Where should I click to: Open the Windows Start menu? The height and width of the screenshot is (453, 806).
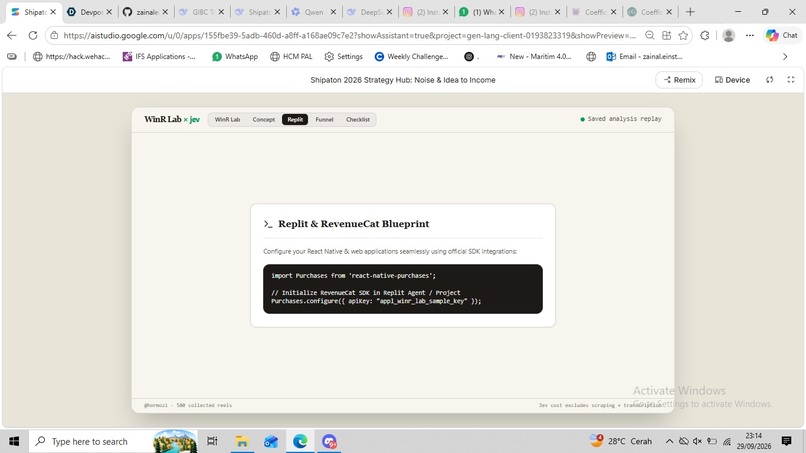pyautogui.click(x=14, y=441)
